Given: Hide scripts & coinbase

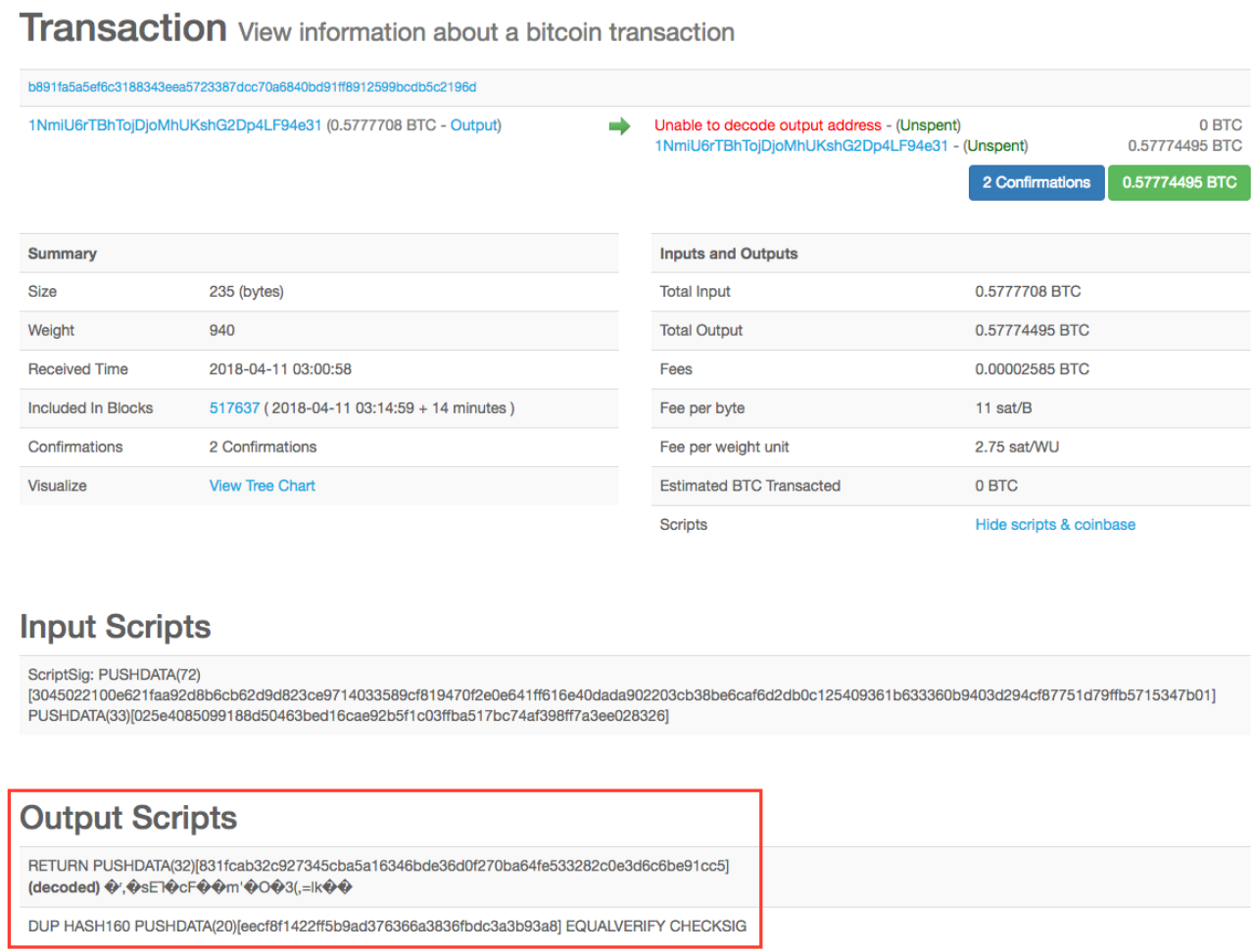Looking at the screenshot, I should (1055, 525).
